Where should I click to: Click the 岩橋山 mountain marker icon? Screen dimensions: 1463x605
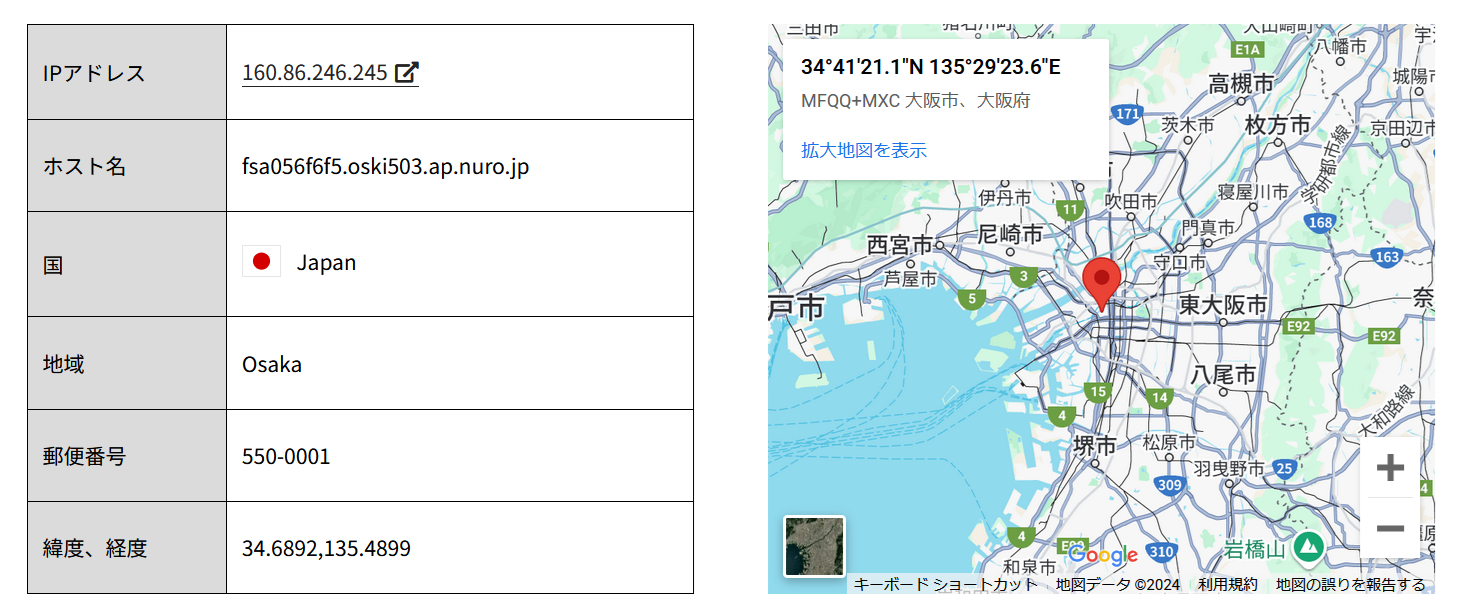(1307, 548)
